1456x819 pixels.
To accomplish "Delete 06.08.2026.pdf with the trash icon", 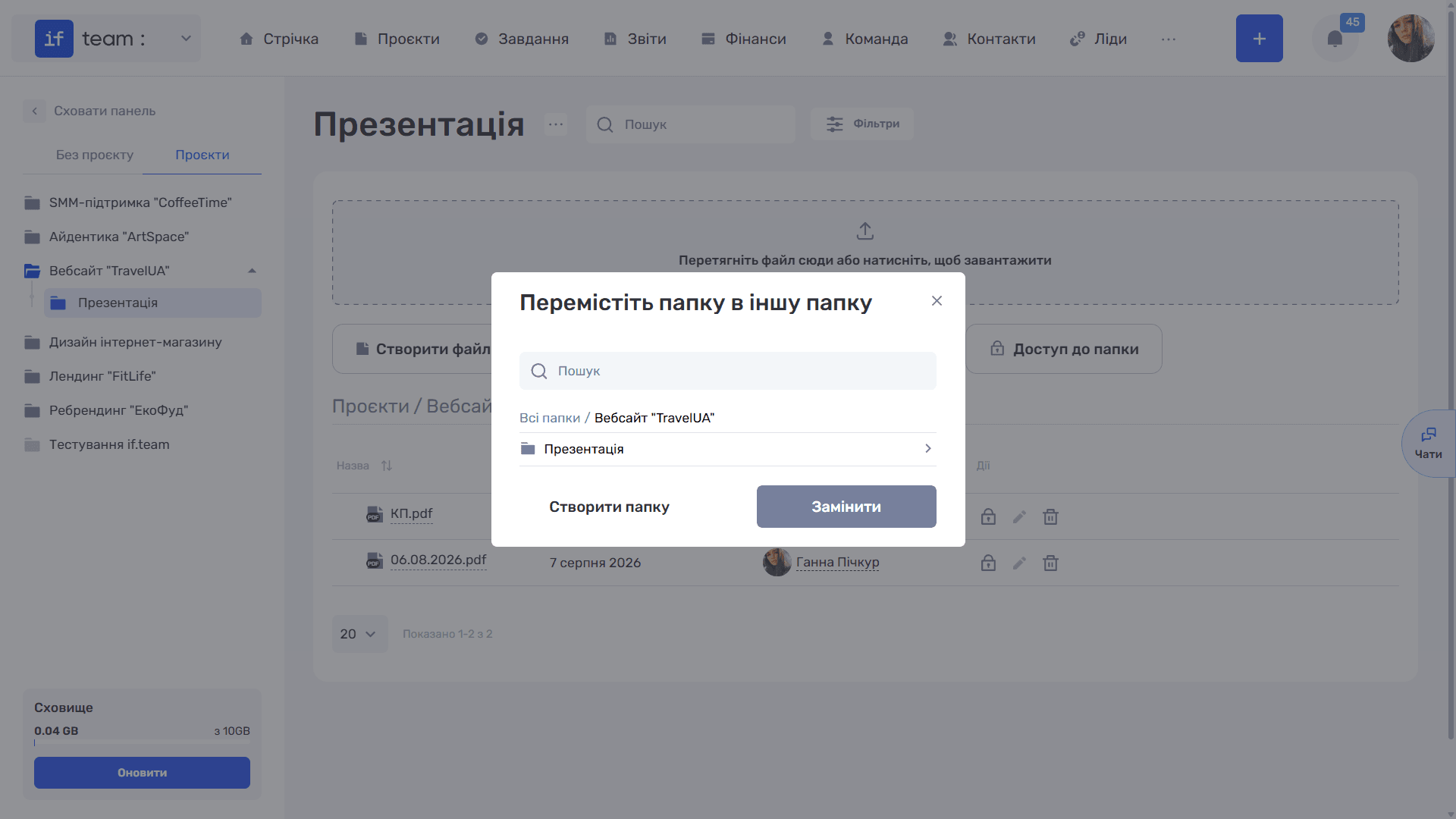I will 1050,563.
